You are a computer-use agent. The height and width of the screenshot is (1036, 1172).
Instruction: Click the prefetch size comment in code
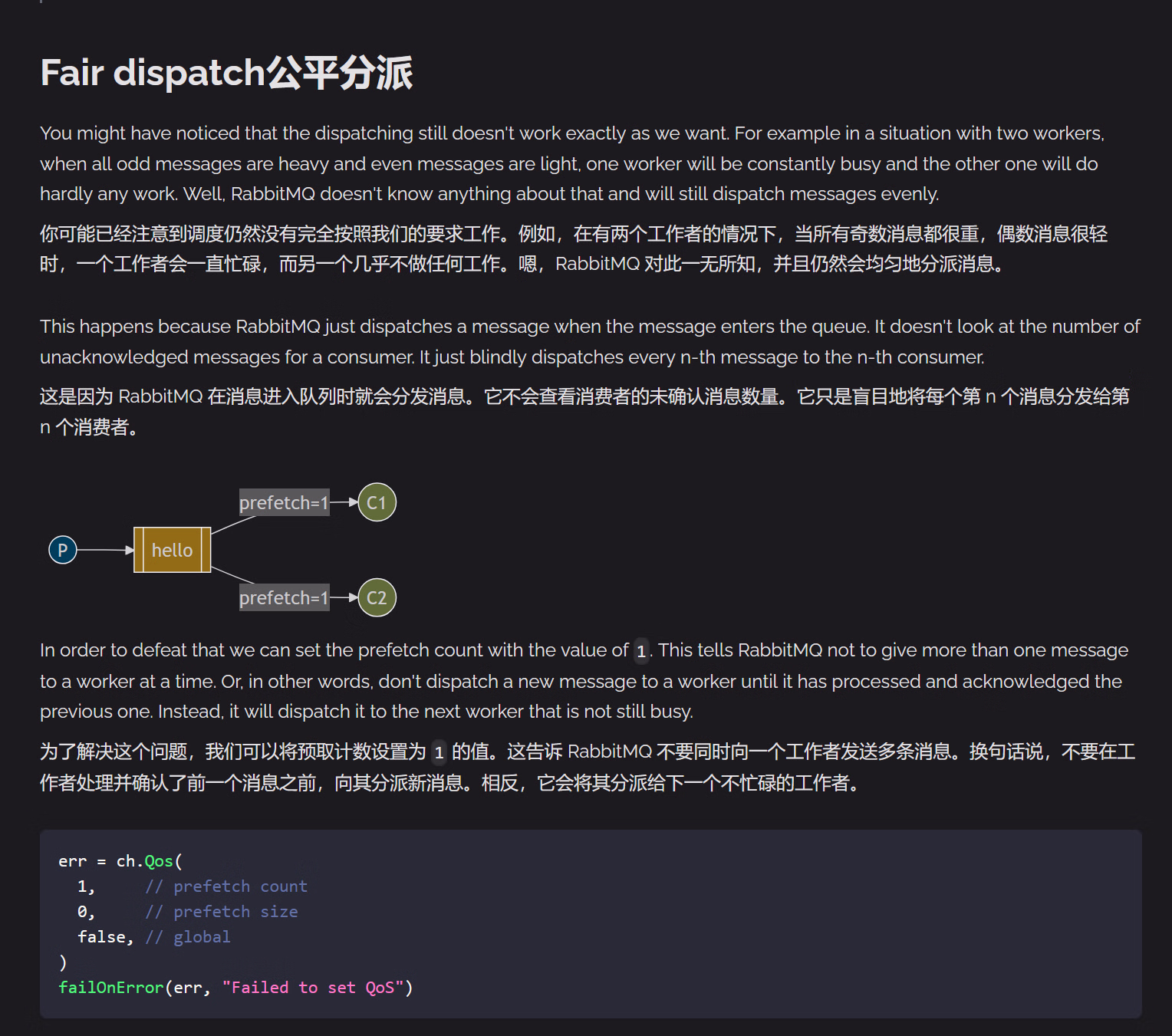pos(222,912)
